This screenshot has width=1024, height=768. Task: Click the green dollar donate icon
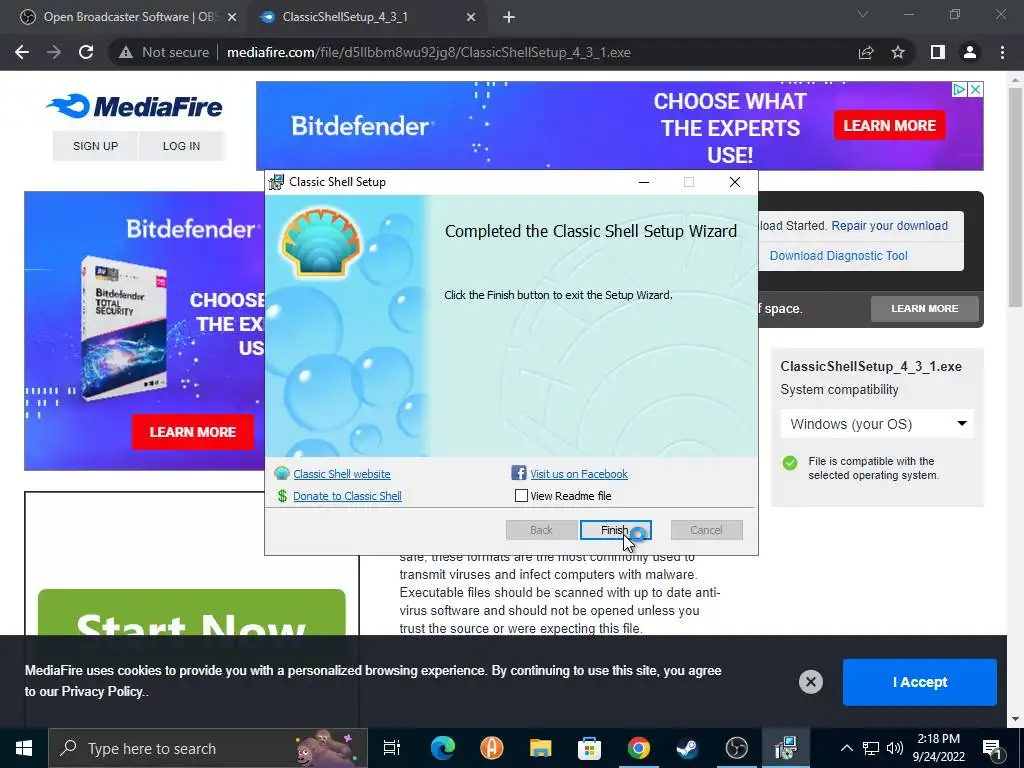[282, 496]
